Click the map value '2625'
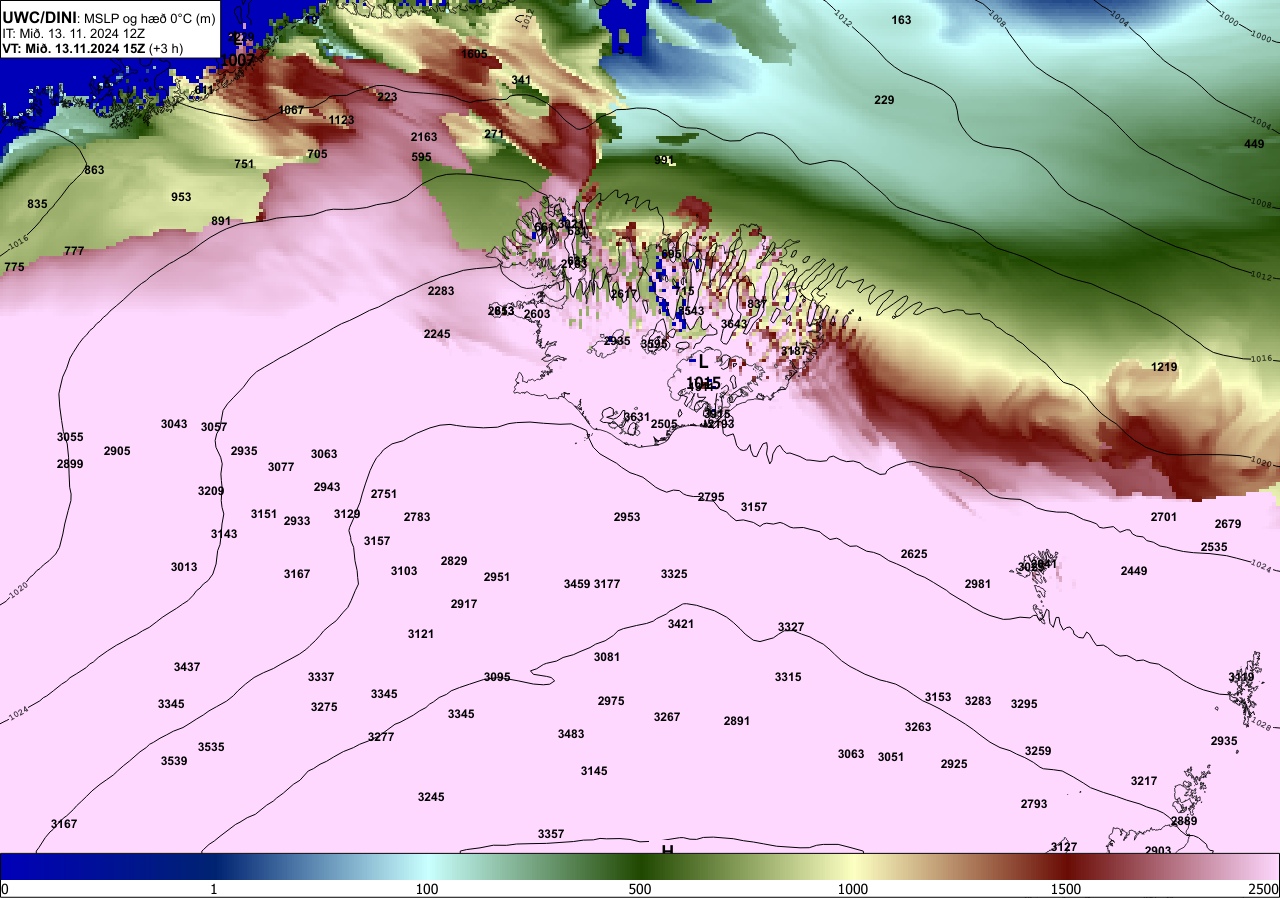The width and height of the screenshot is (1280, 898). (914, 554)
